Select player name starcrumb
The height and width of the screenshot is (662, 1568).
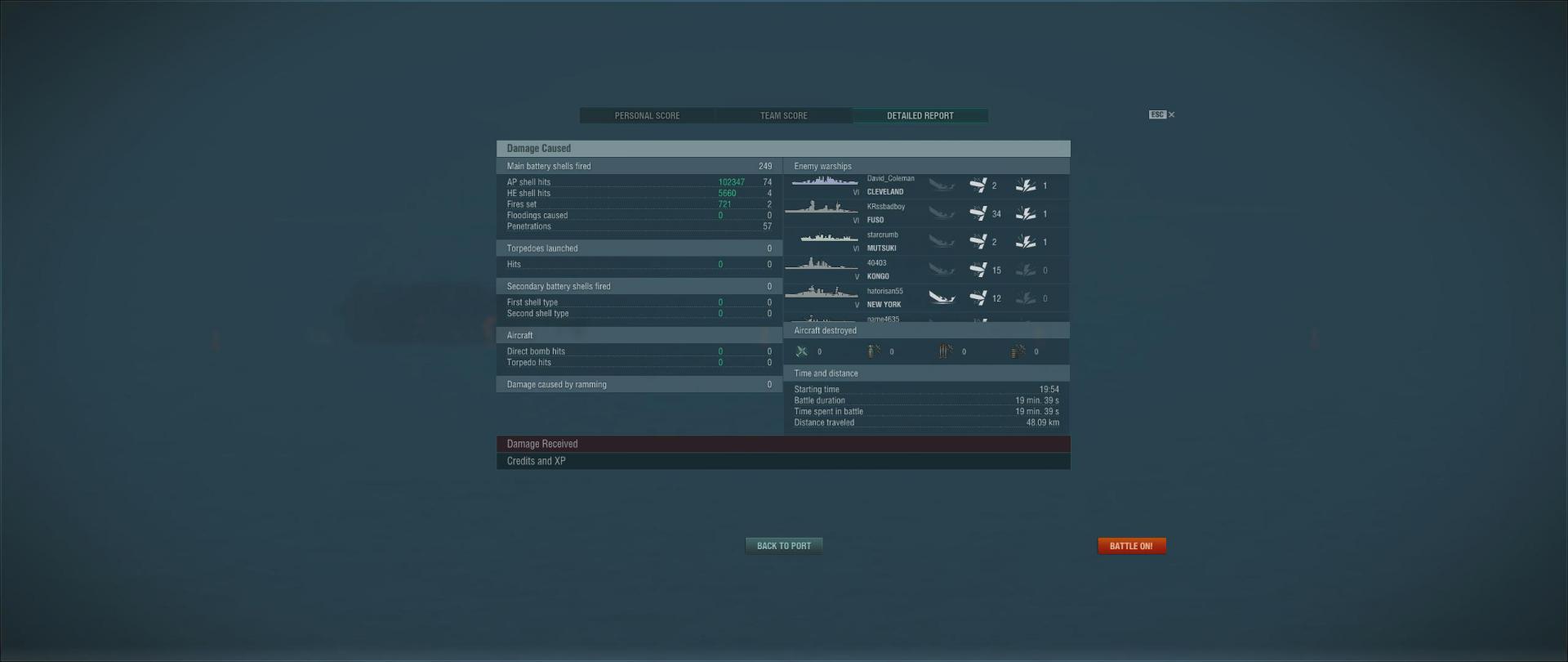(x=882, y=235)
